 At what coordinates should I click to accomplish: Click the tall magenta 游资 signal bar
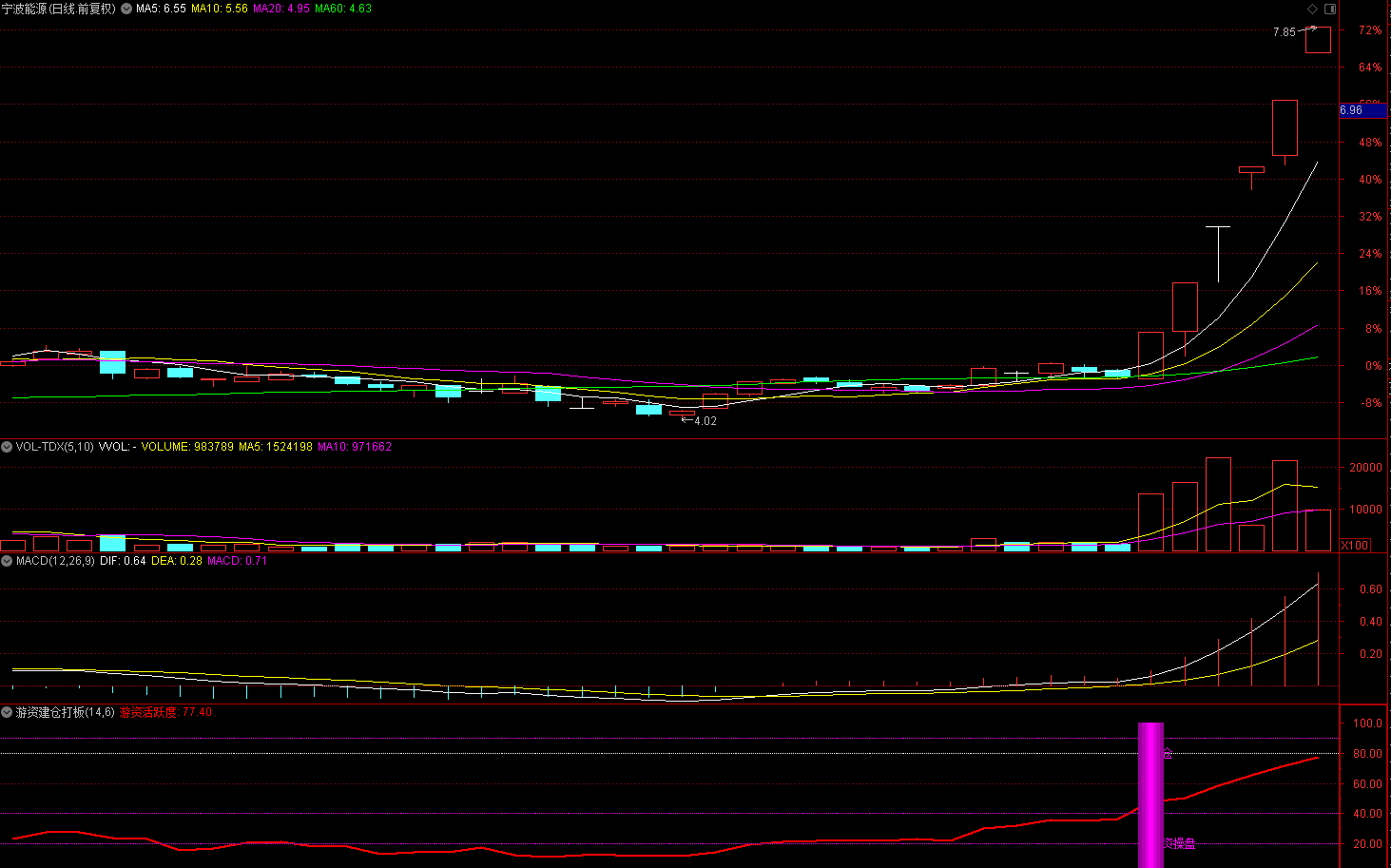(1150, 795)
